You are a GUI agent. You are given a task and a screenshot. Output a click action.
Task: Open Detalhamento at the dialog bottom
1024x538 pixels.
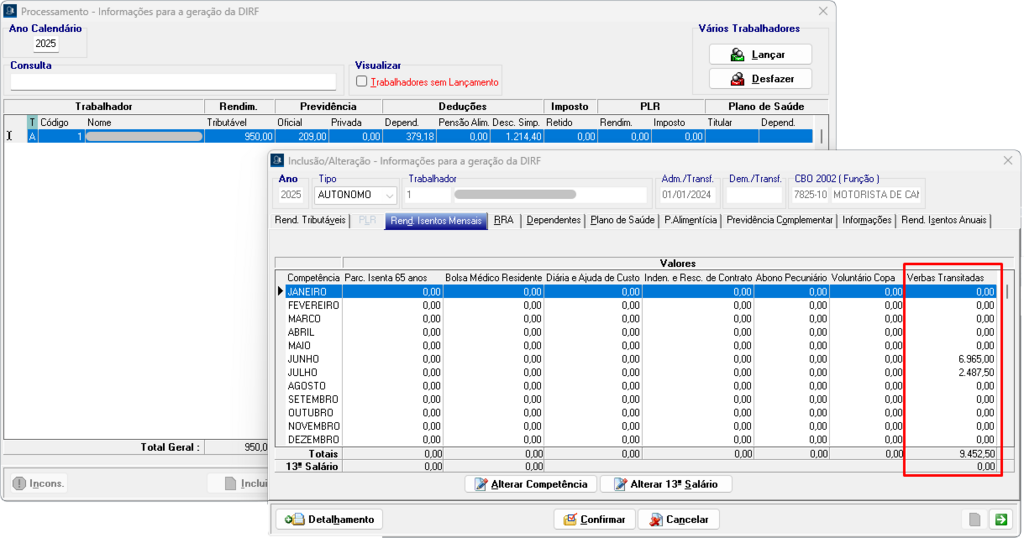click(330, 519)
